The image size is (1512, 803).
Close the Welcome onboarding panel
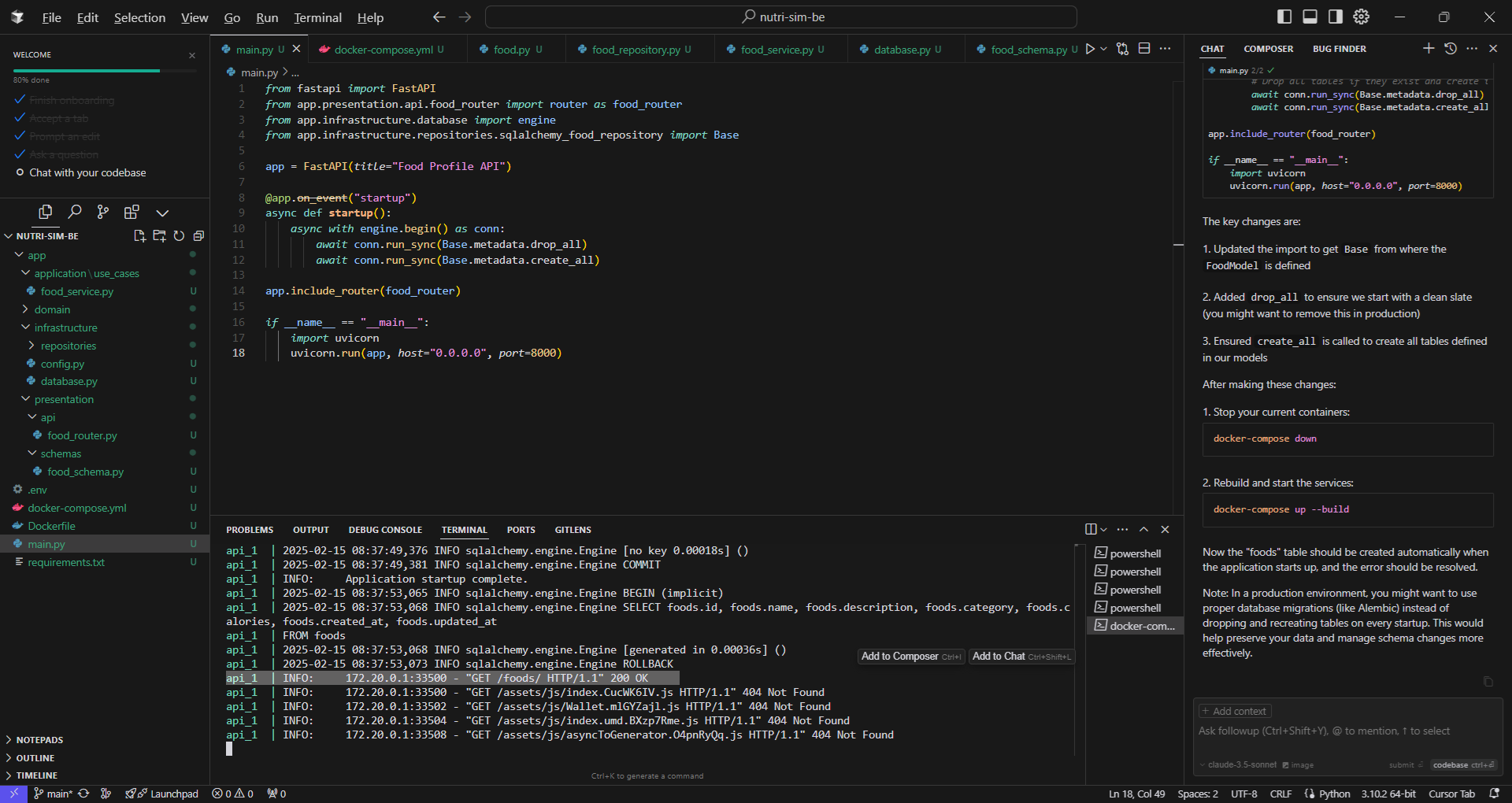pos(192,55)
